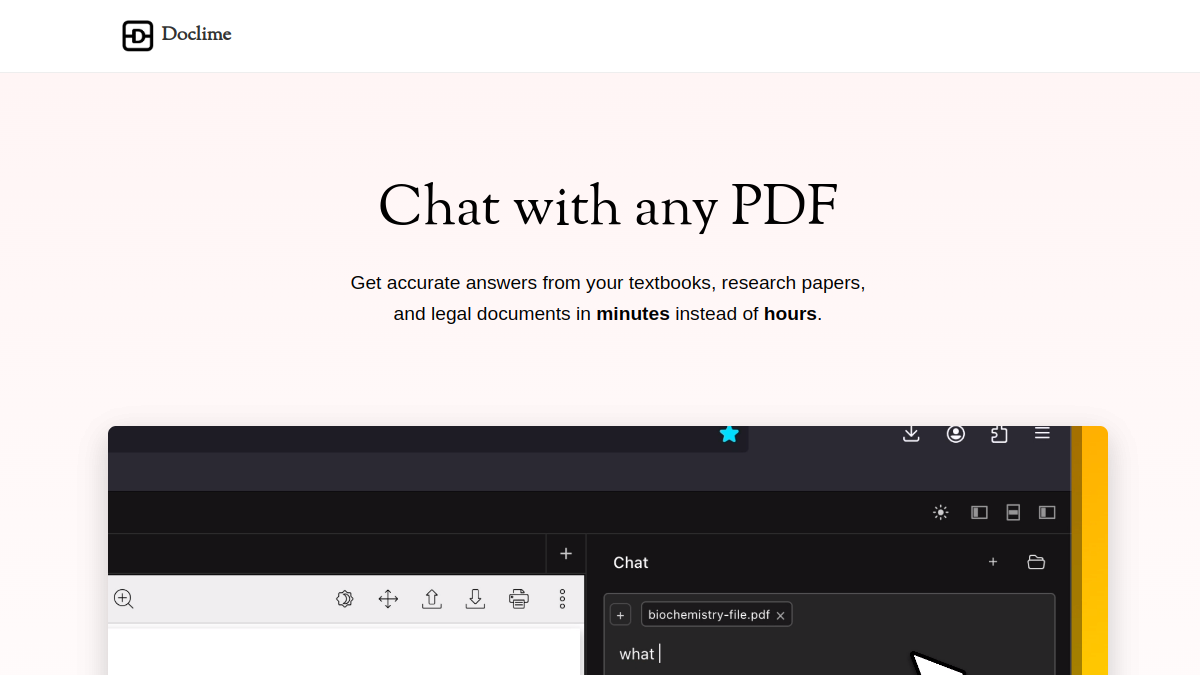Click the bold word "hours" in the tagline
Viewport: 1200px width, 675px height.
(x=790, y=313)
